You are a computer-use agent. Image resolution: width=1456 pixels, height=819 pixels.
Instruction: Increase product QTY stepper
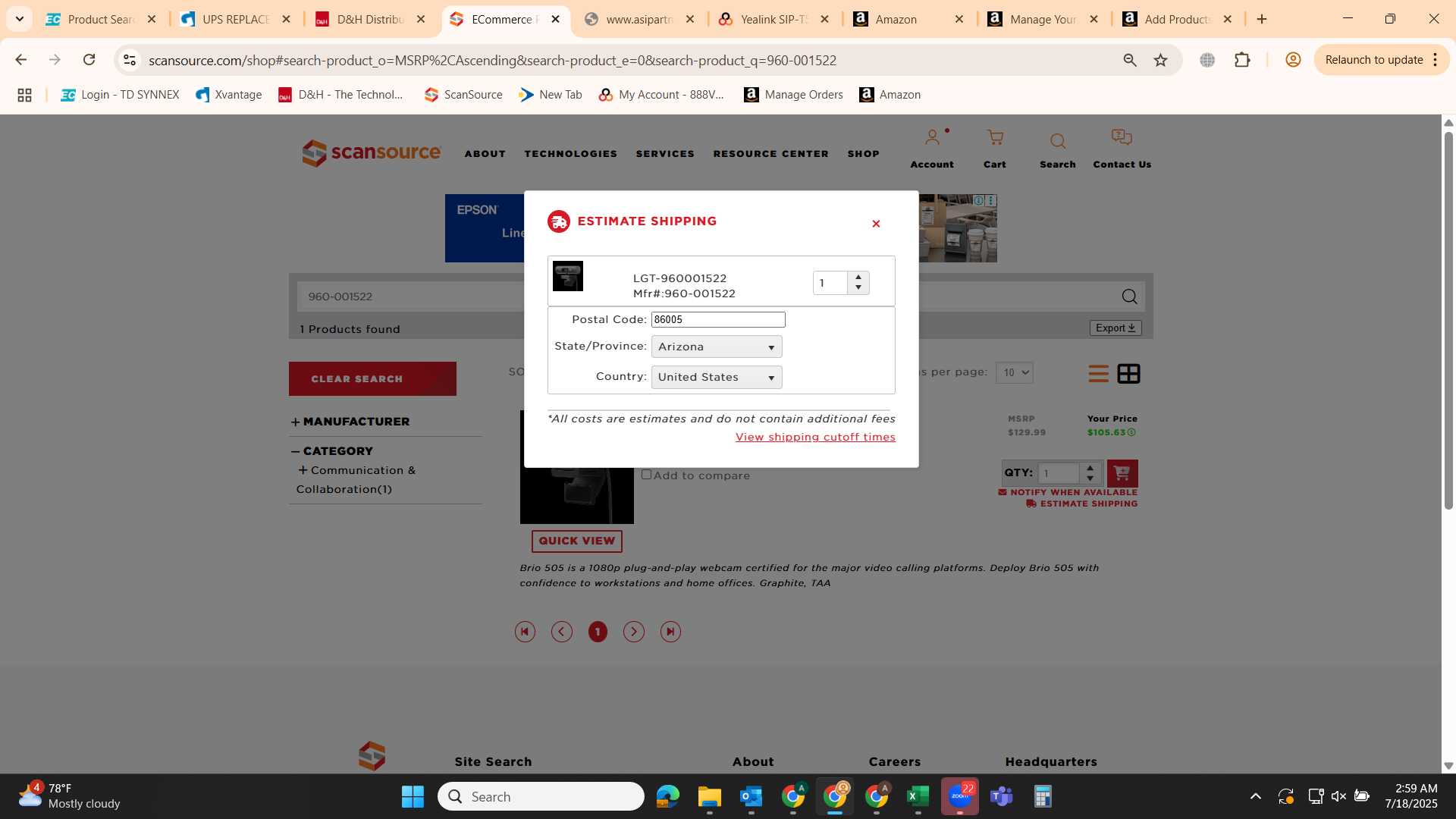tap(1090, 468)
